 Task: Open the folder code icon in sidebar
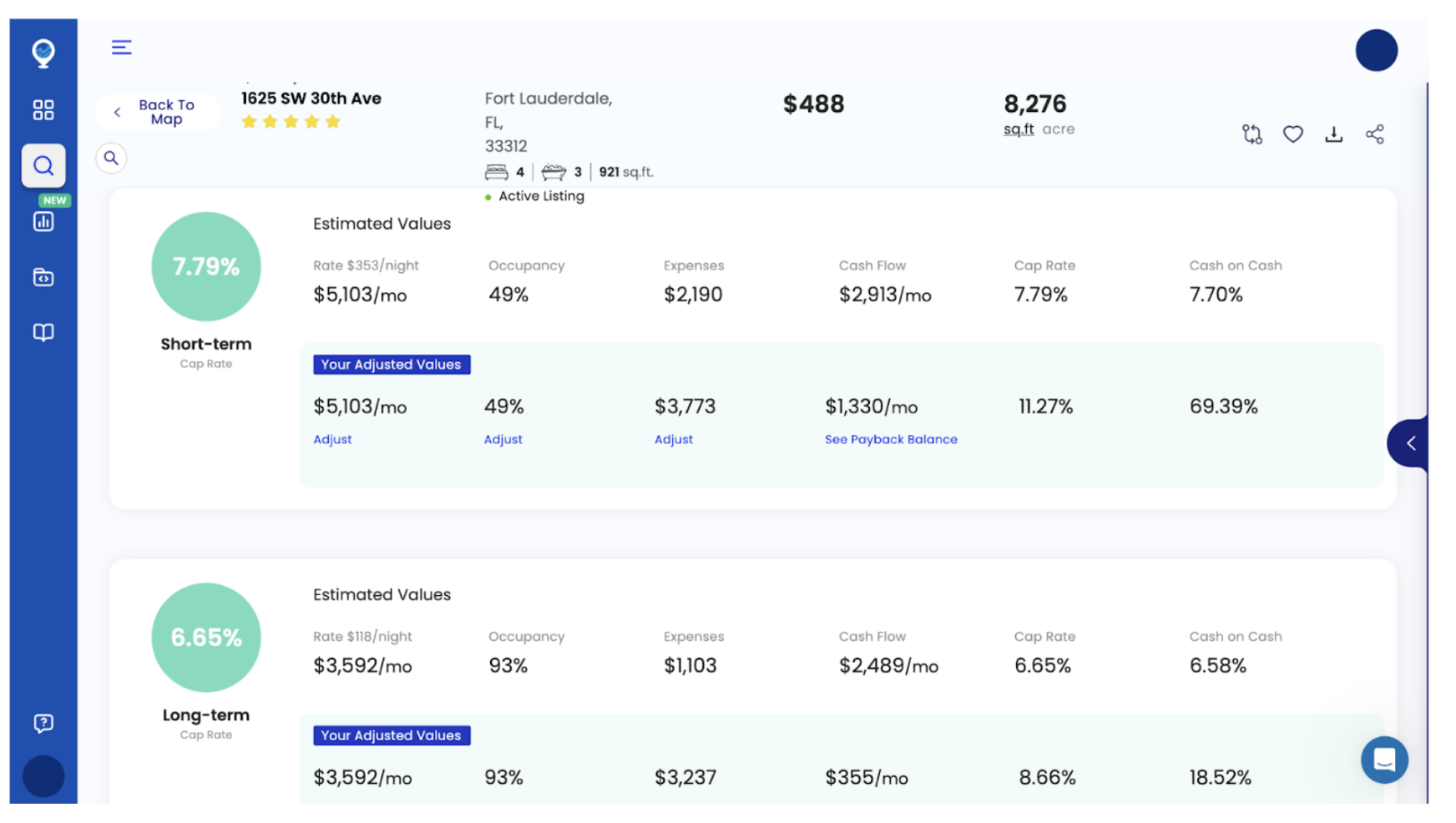(43, 277)
